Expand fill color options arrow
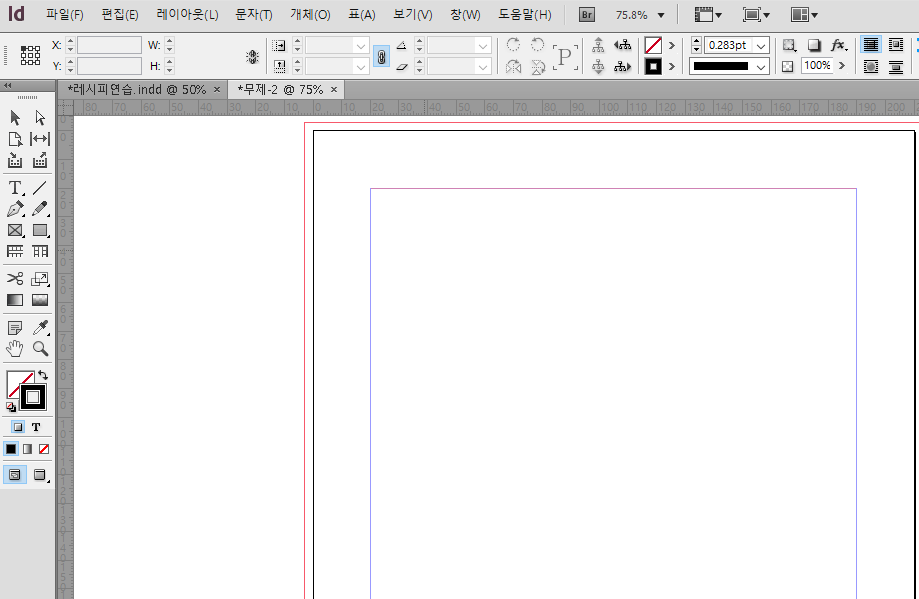Viewport: 919px width, 599px height. 672,45
